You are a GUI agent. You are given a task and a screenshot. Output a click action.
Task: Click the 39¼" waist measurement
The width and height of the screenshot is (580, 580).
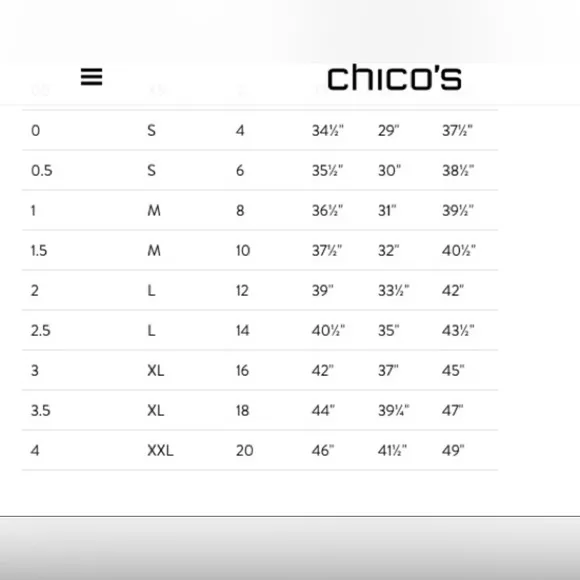(394, 411)
